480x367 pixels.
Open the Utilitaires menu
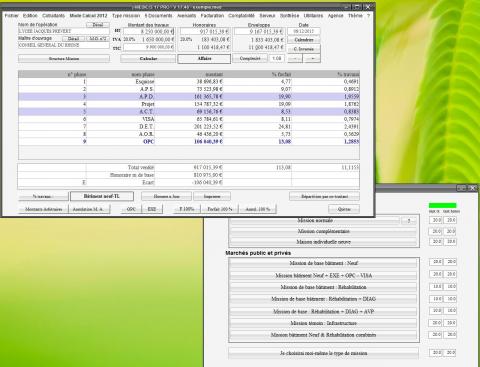313,16
